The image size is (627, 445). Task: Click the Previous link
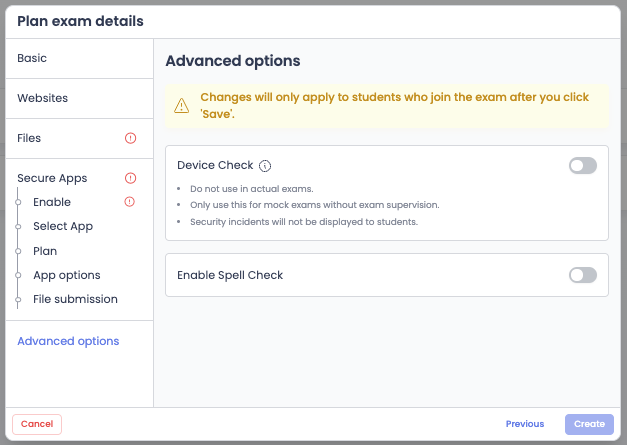(x=525, y=424)
